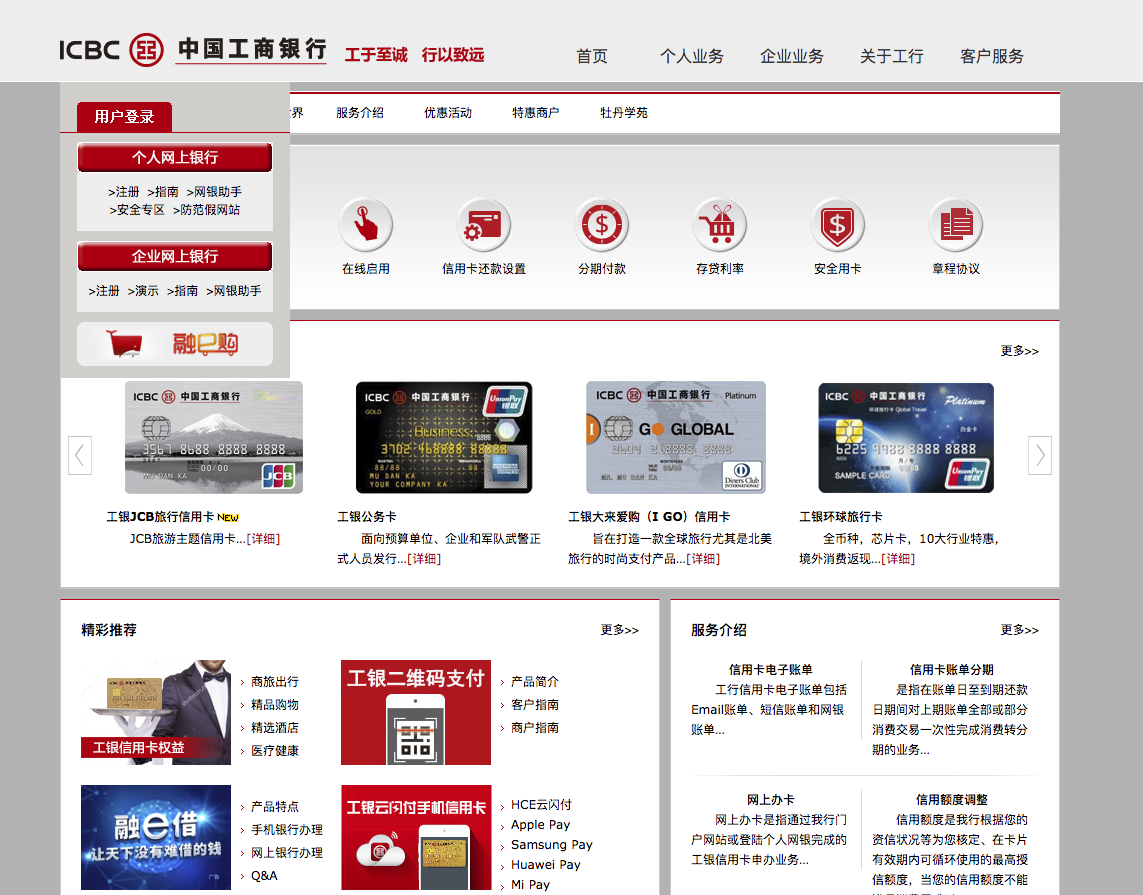Image resolution: width=1143 pixels, height=895 pixels.
Task: Select the 优惠活动 sub-navigation tab
Action: point(448,113)
